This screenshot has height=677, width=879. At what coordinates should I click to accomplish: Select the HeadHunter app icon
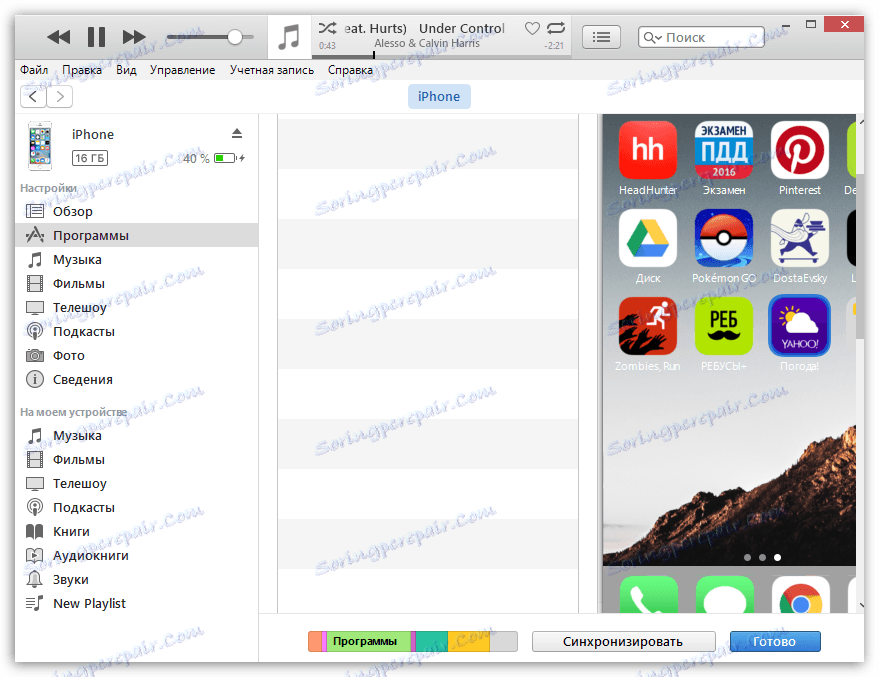647,150
